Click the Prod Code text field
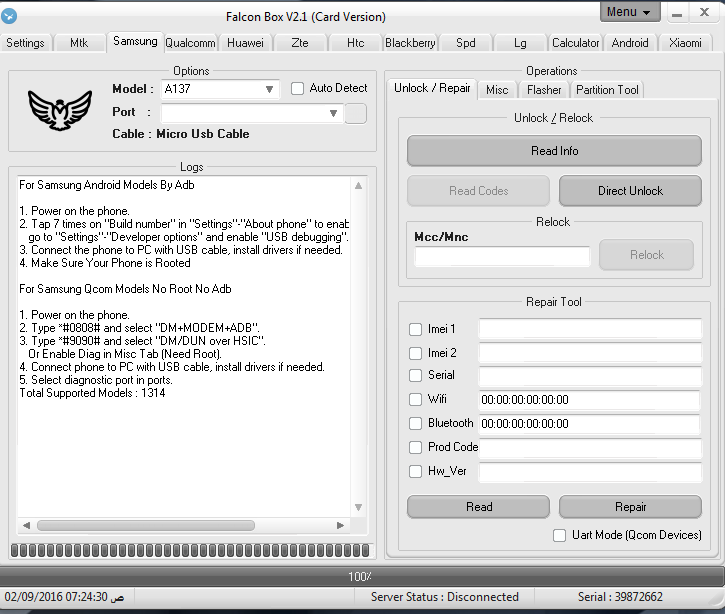The image size is (725, 614). click(x=590, y=448)
